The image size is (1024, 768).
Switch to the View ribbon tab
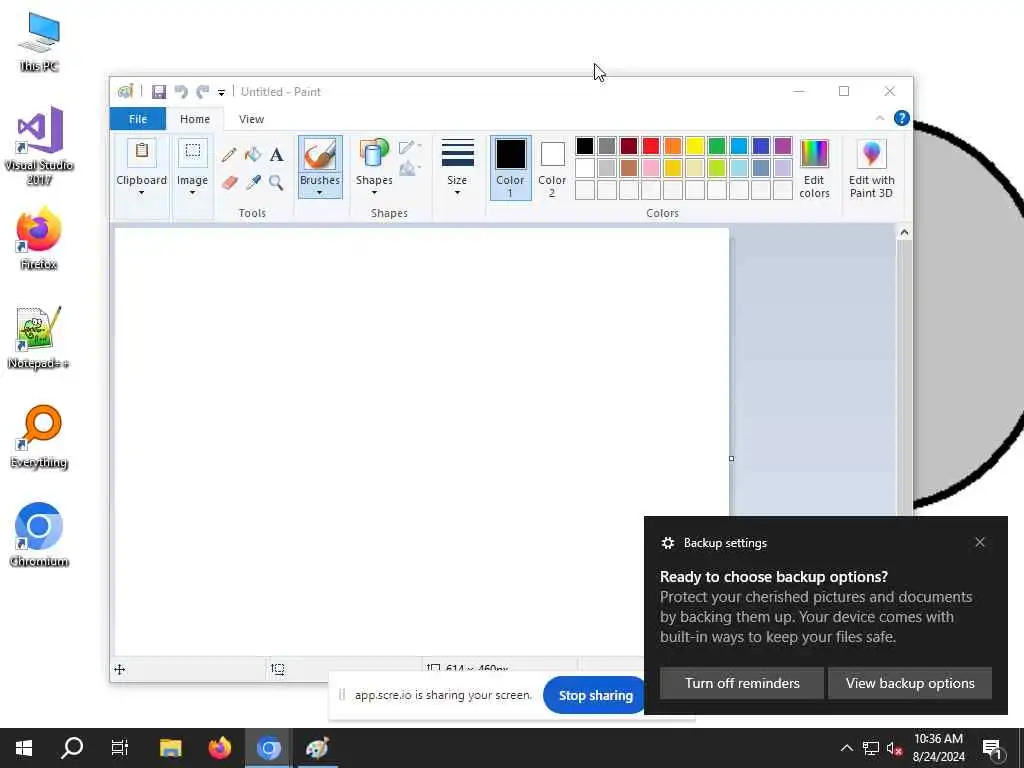tap(251, 119)
